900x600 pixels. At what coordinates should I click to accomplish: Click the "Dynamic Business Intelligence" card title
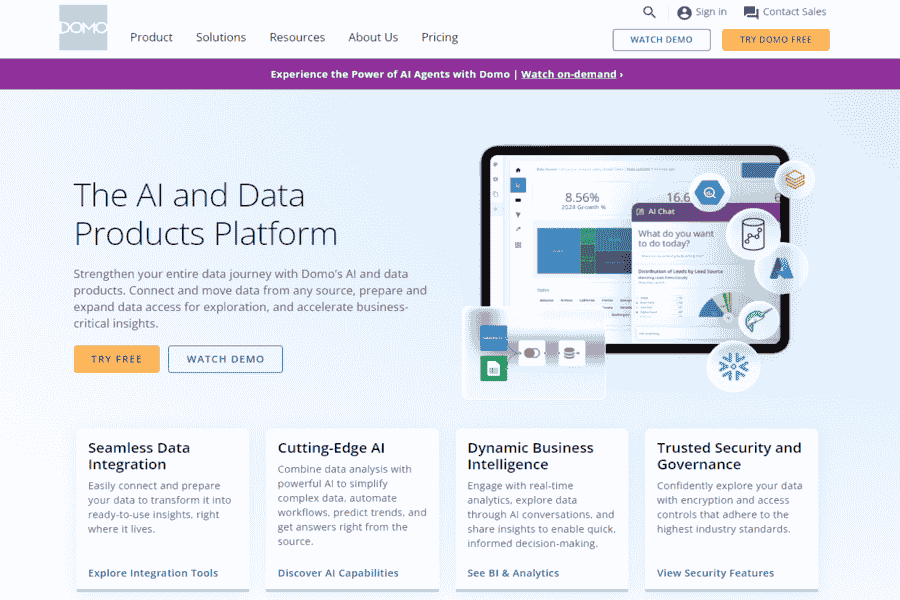click(530, 456)
